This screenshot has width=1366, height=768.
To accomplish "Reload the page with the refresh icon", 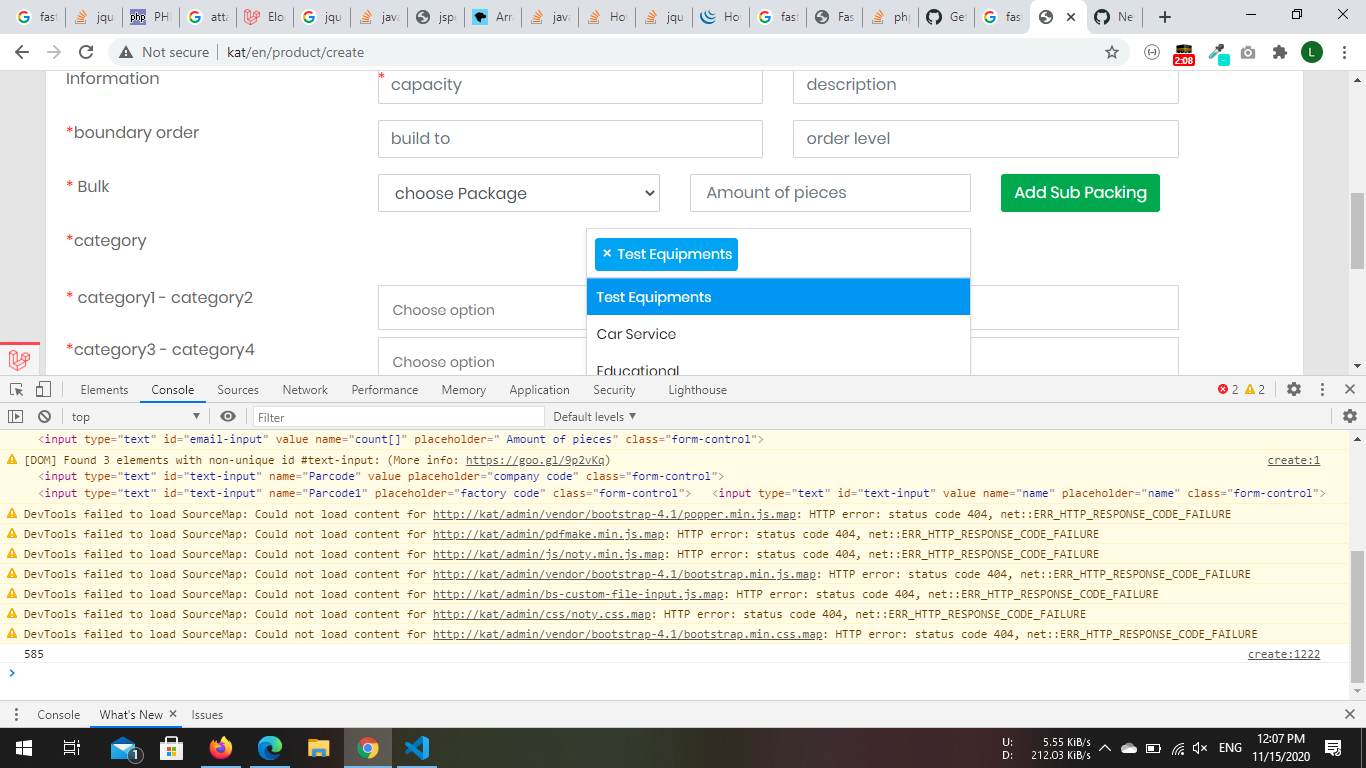I will point(86,52).
